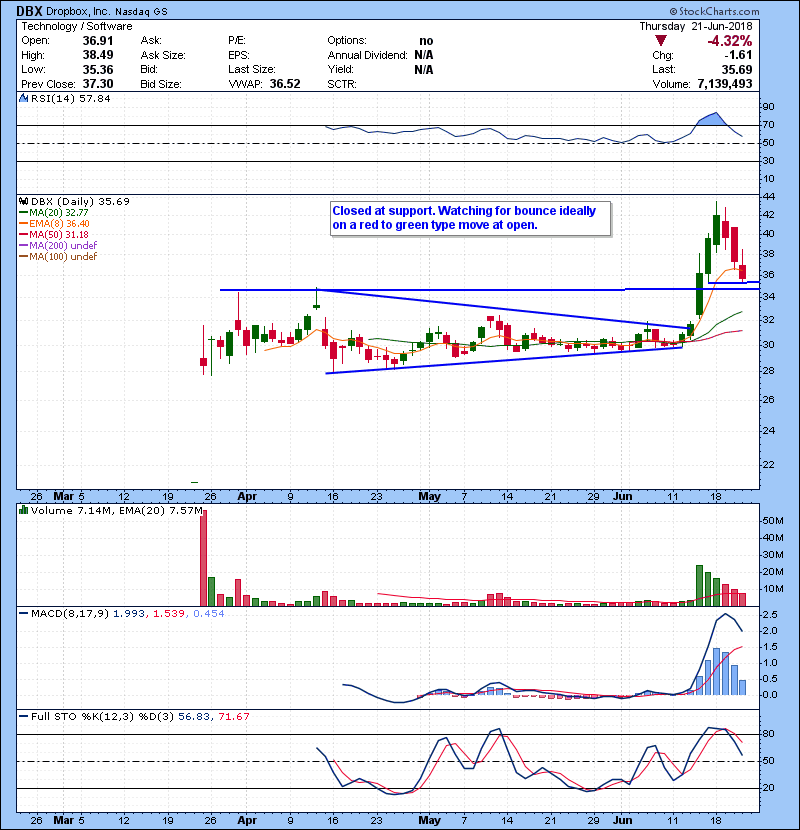Click the -4.32% percent change value

[x=729, y=41]
